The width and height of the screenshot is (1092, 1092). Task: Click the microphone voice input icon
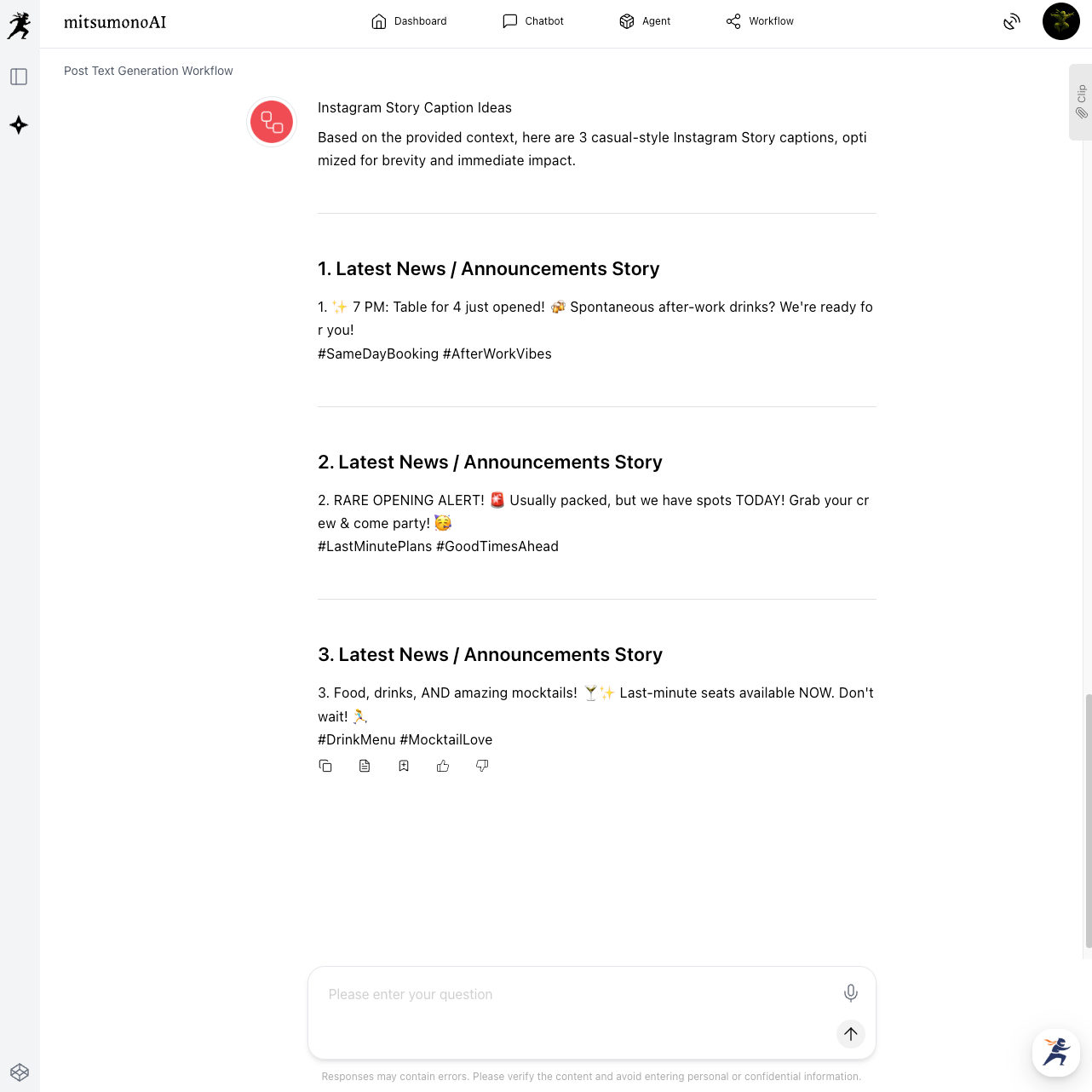(x=850, y=993)
